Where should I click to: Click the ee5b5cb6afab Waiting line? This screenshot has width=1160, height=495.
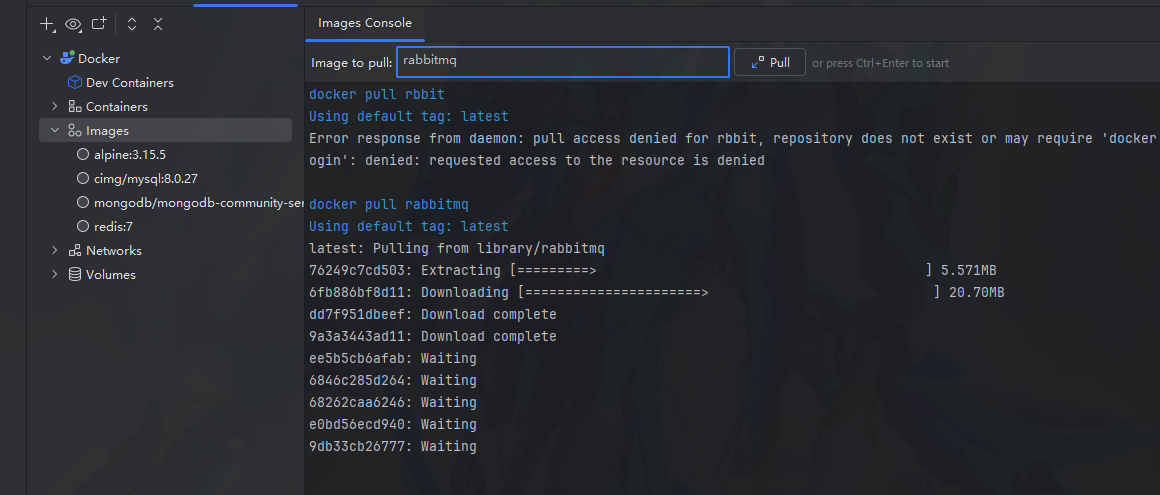click(x=393, y=358)
